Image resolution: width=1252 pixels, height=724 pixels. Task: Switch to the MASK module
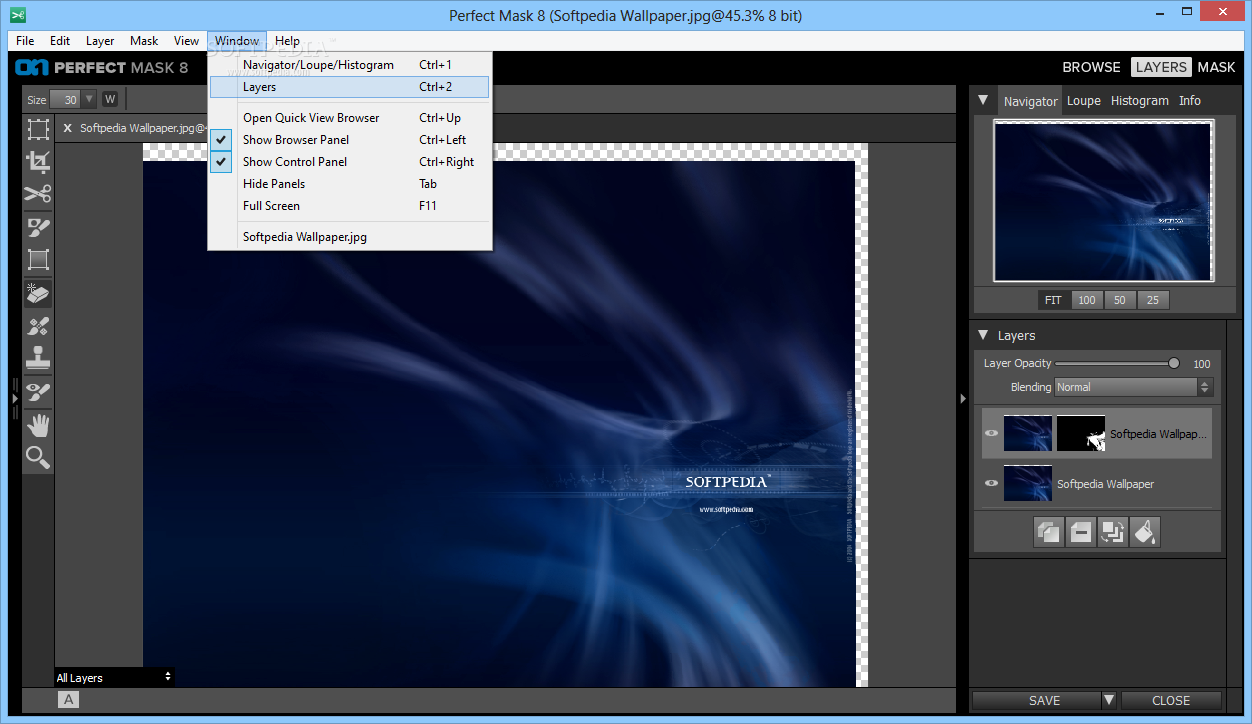point(1216,67)
